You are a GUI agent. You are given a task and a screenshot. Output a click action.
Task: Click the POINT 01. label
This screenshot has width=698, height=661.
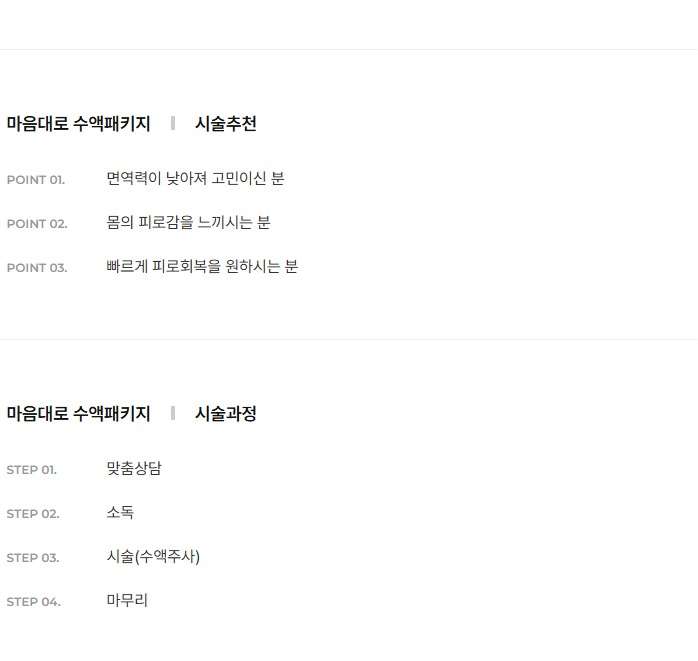pyautogui.click(x=36, y=180)
